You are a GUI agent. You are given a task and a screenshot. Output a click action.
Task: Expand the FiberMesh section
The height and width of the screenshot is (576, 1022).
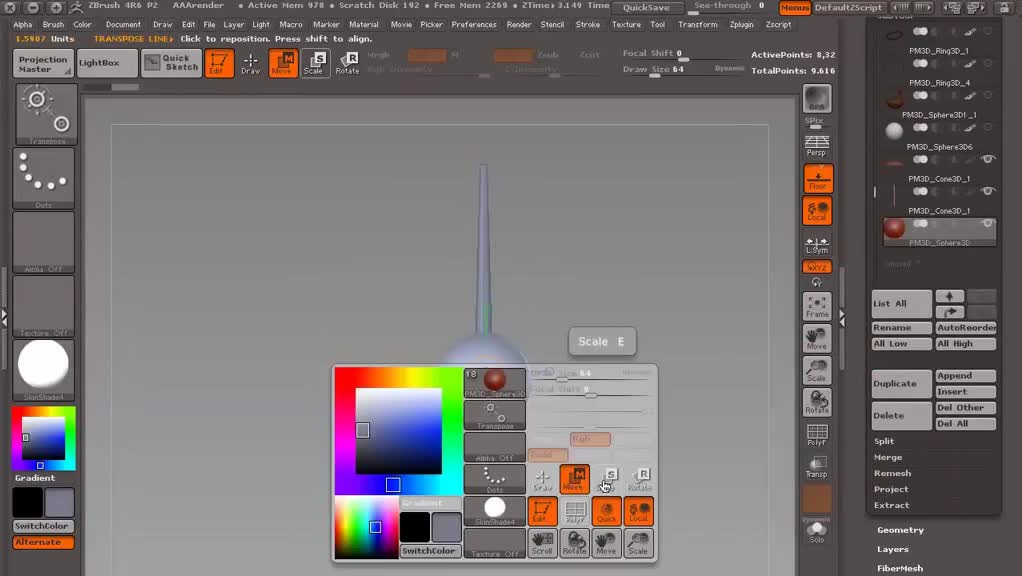(900, 568)
